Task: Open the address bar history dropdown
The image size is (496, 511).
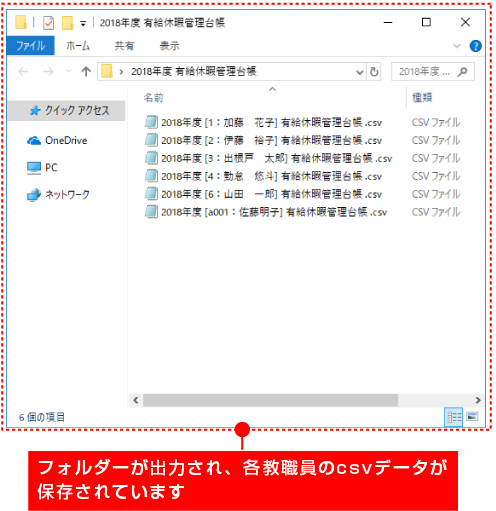Action: pos(359,72)
